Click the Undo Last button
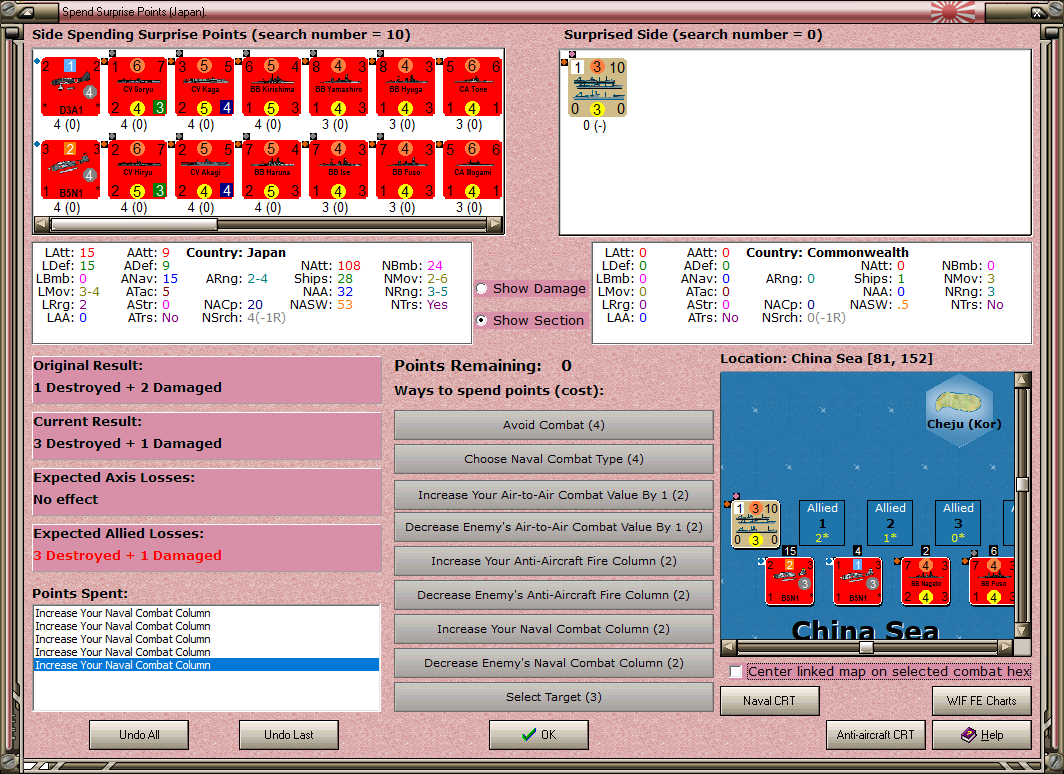The image size is (1064, 774). (x=288, y=735)
